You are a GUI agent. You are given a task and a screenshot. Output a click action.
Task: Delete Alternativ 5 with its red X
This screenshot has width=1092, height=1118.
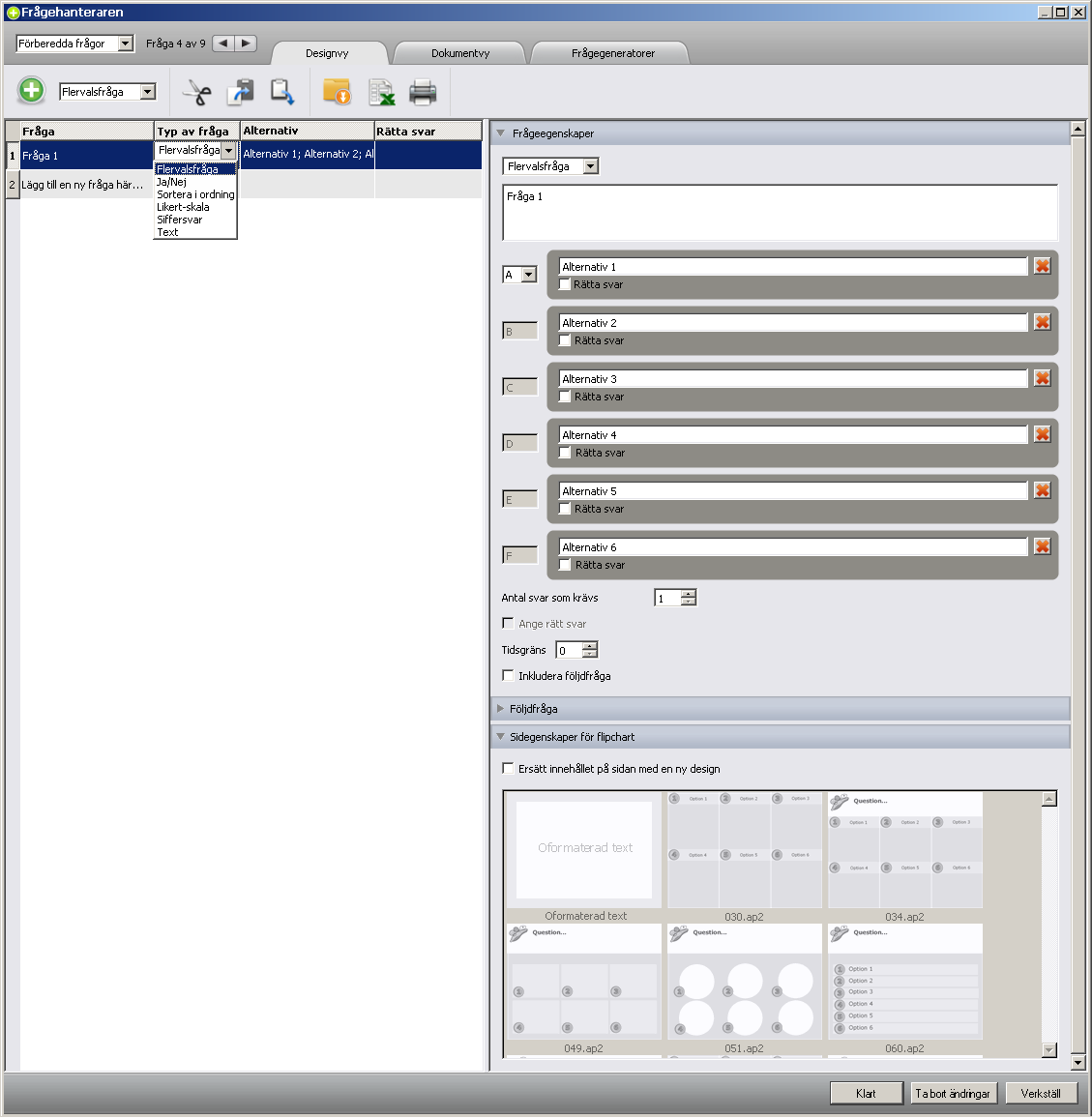tap(1042, 489)
